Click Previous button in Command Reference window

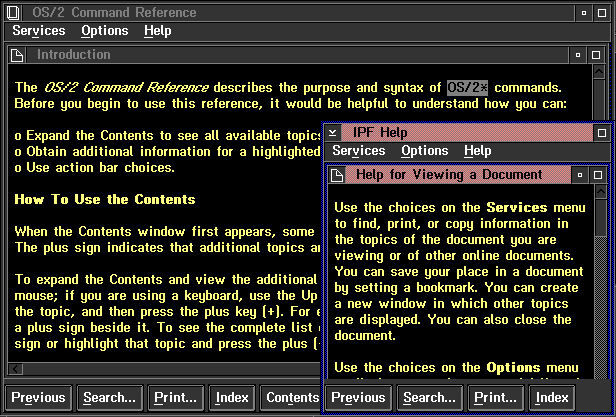click(x=38, y=398)
